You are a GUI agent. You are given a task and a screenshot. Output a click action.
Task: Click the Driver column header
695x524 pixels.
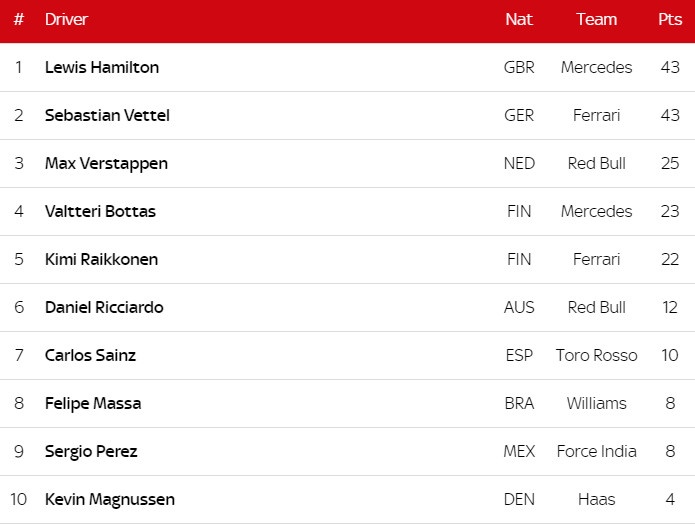(x=67, y=20)
